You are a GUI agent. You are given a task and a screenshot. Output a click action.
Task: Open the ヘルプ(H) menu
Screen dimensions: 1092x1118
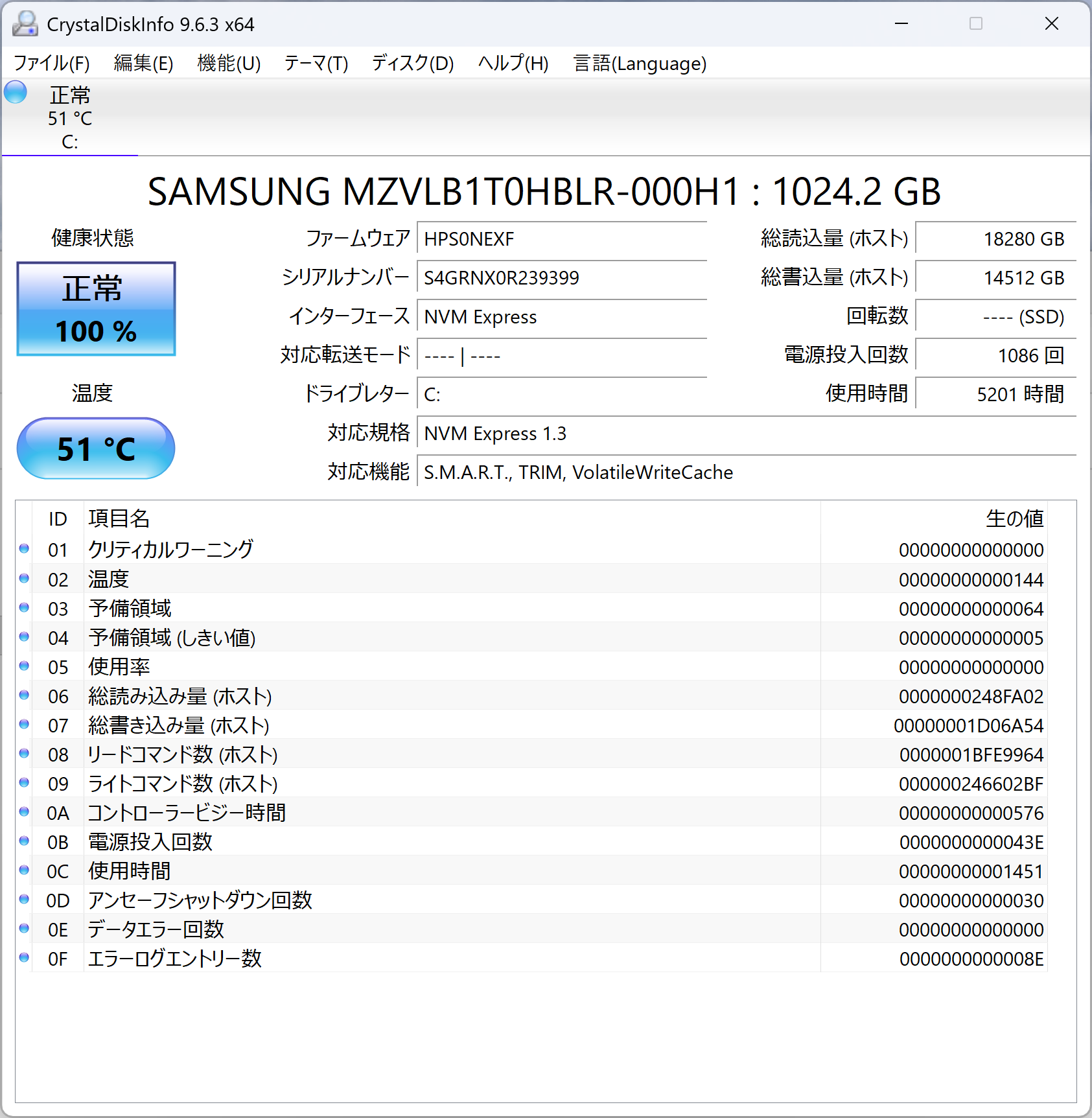click(513, 64)
